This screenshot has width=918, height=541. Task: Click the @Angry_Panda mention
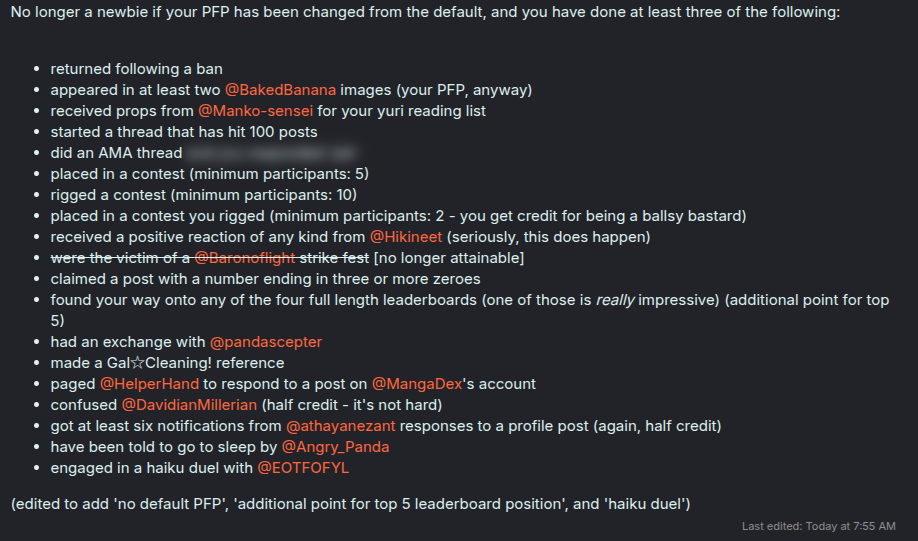[336, 447]
